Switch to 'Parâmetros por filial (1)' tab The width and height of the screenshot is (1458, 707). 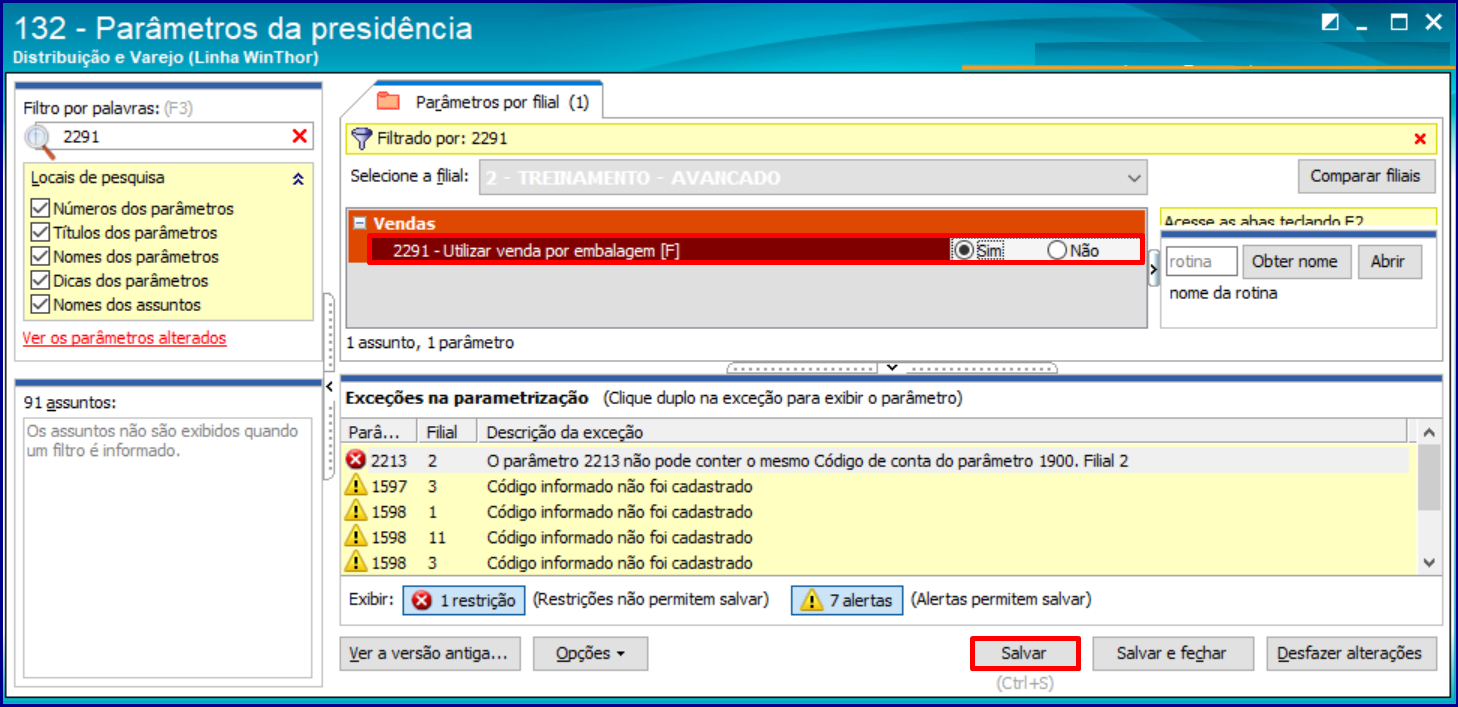(x=488, y=102)
